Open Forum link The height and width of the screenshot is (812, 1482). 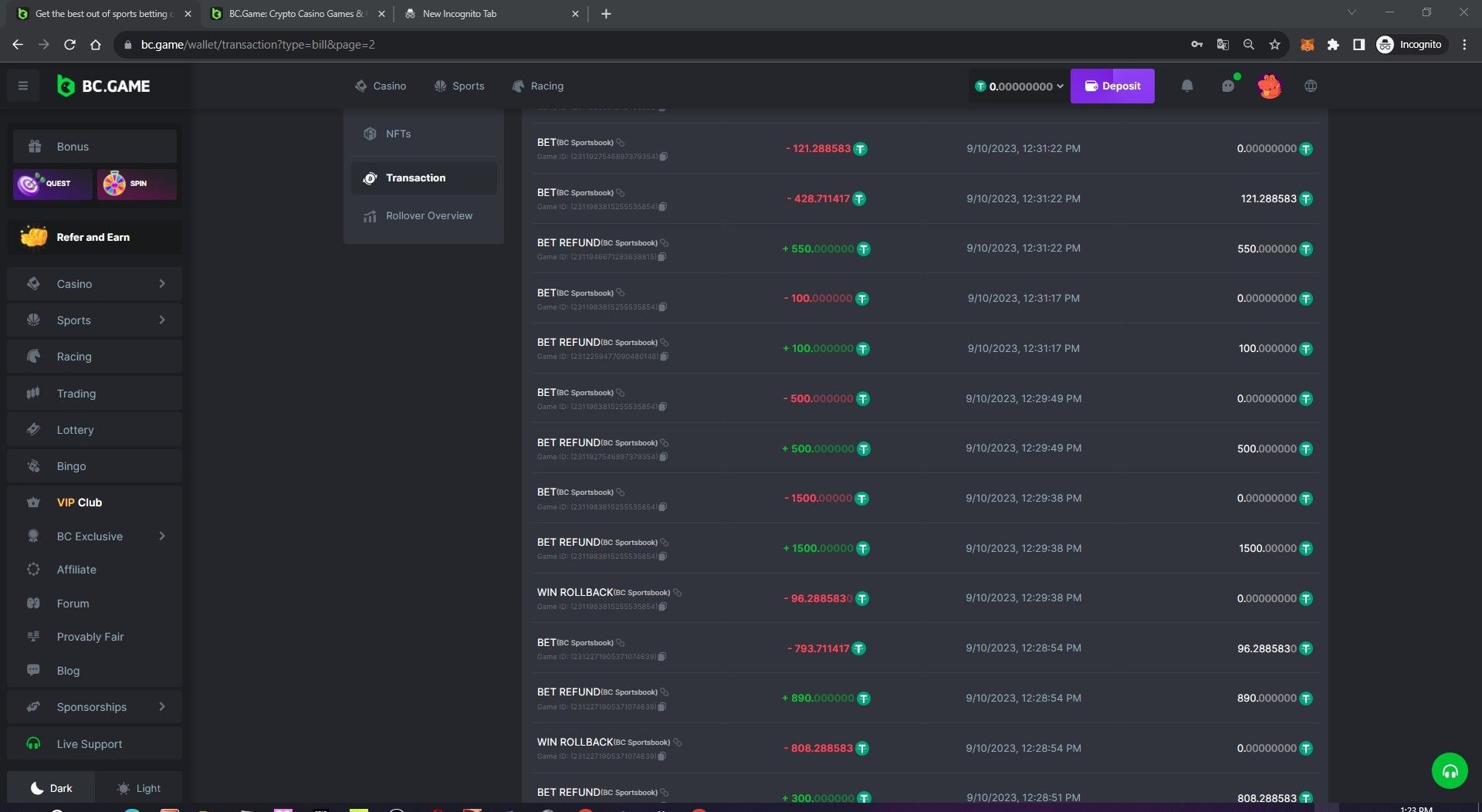tap(95, 604)
